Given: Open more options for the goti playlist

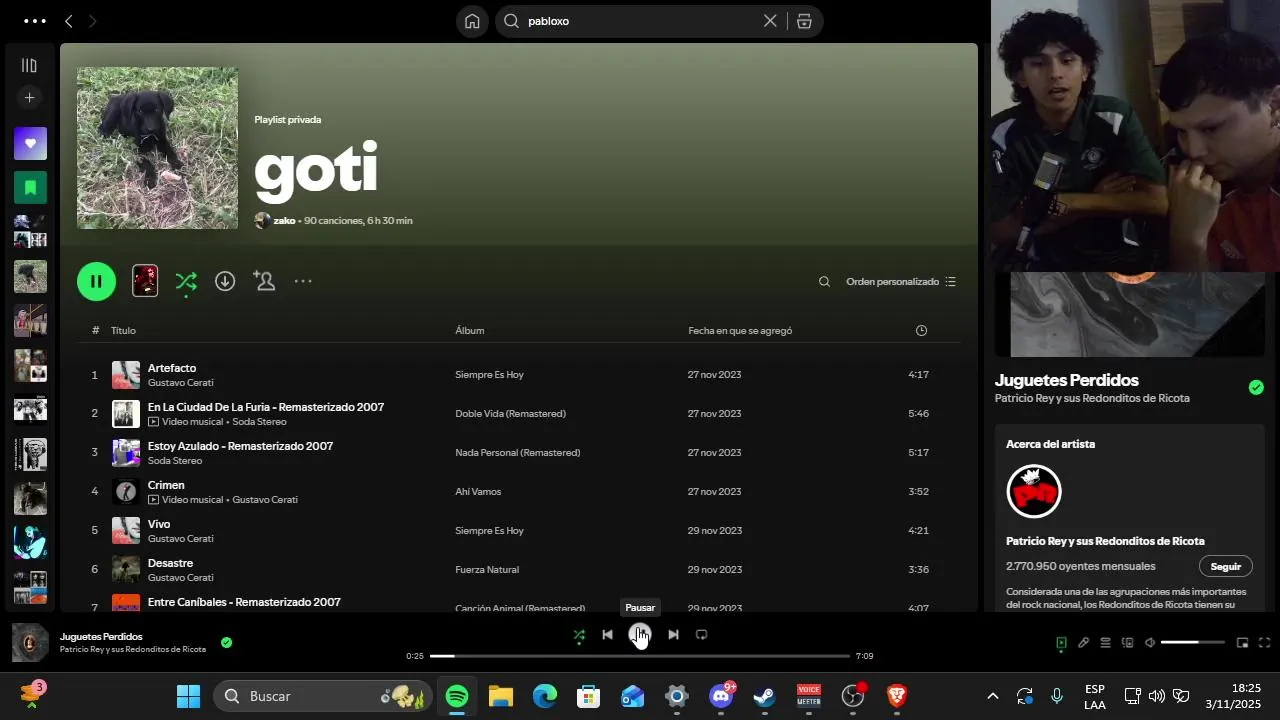Looking at the screenshot, I should click(303, 282).
